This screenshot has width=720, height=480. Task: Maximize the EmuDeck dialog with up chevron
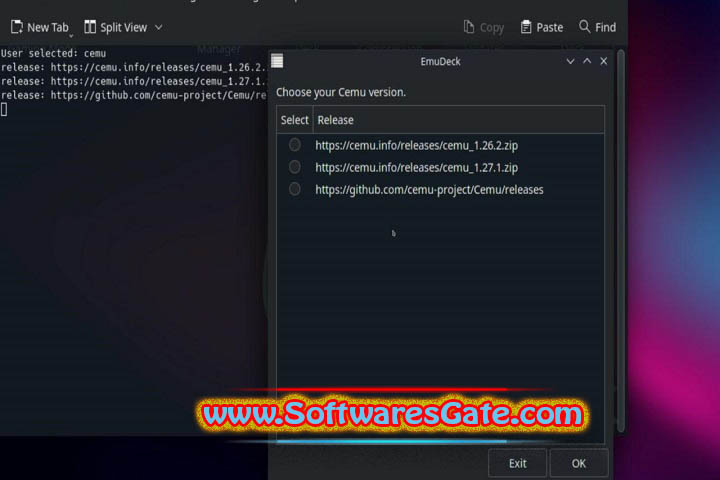tap(587, 61)
